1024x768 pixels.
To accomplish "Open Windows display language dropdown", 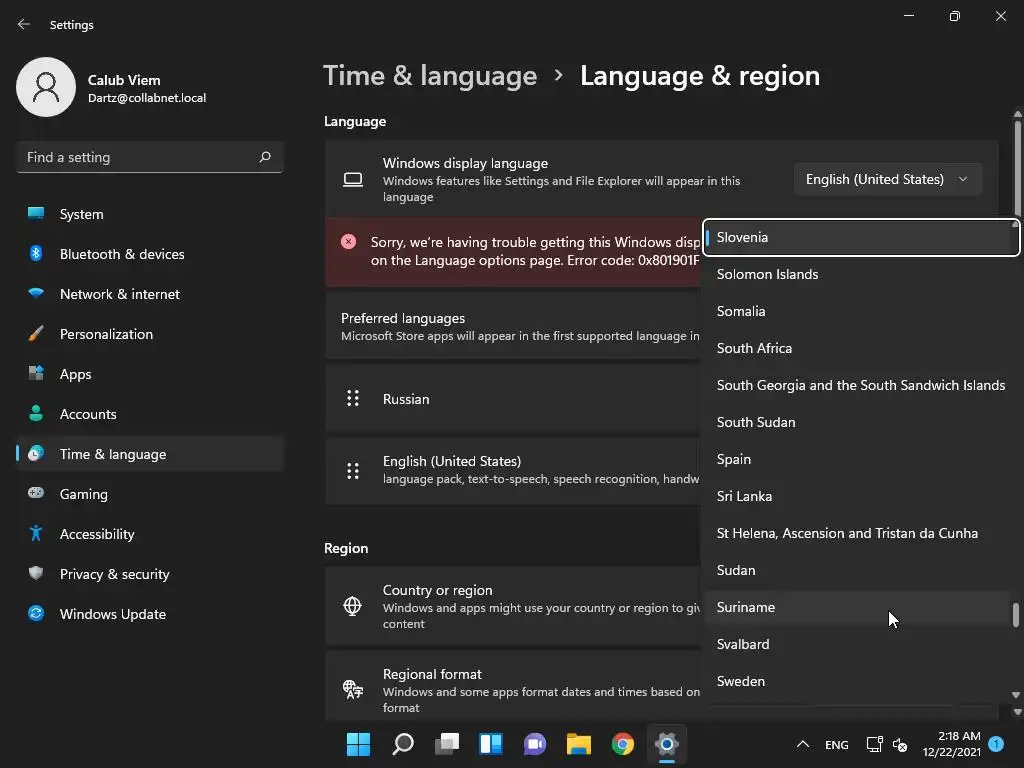I will (888, 179).
